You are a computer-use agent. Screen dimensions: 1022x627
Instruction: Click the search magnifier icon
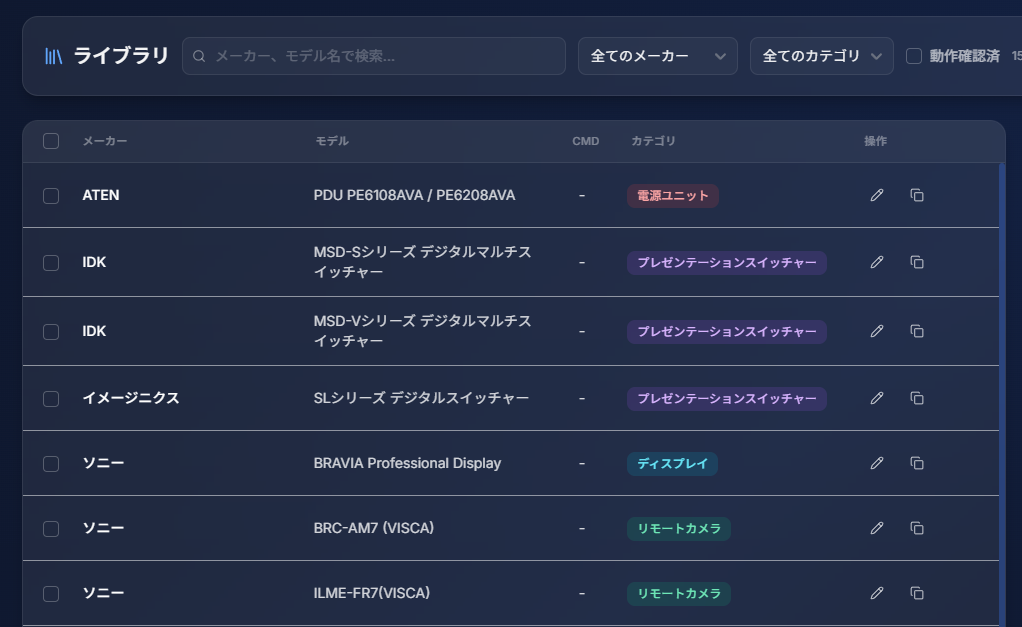pyautogui.click(x=199, y=56)
